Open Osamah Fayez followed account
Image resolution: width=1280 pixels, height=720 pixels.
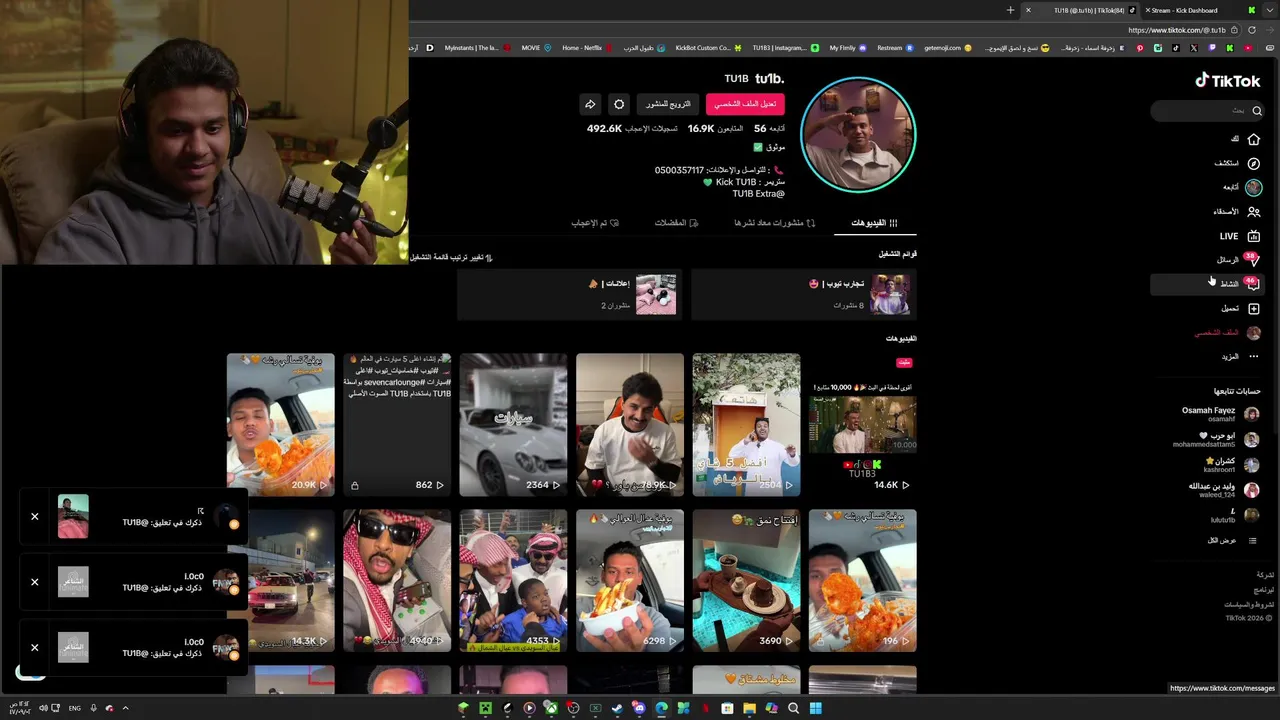tap(1220, 414)
